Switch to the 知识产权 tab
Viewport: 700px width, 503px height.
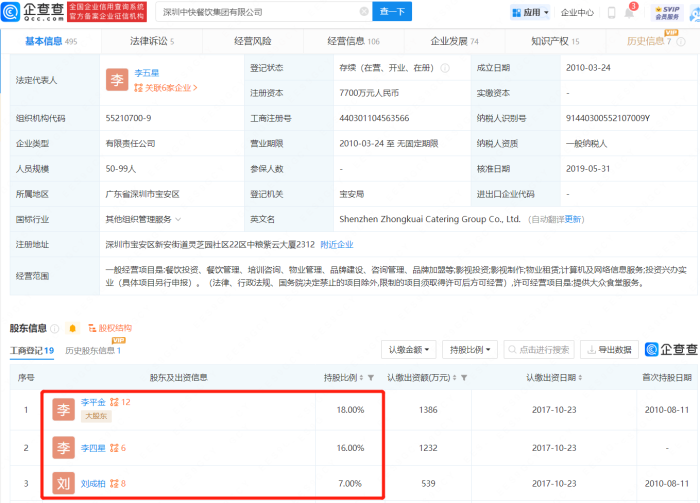[x=555, y=42]
